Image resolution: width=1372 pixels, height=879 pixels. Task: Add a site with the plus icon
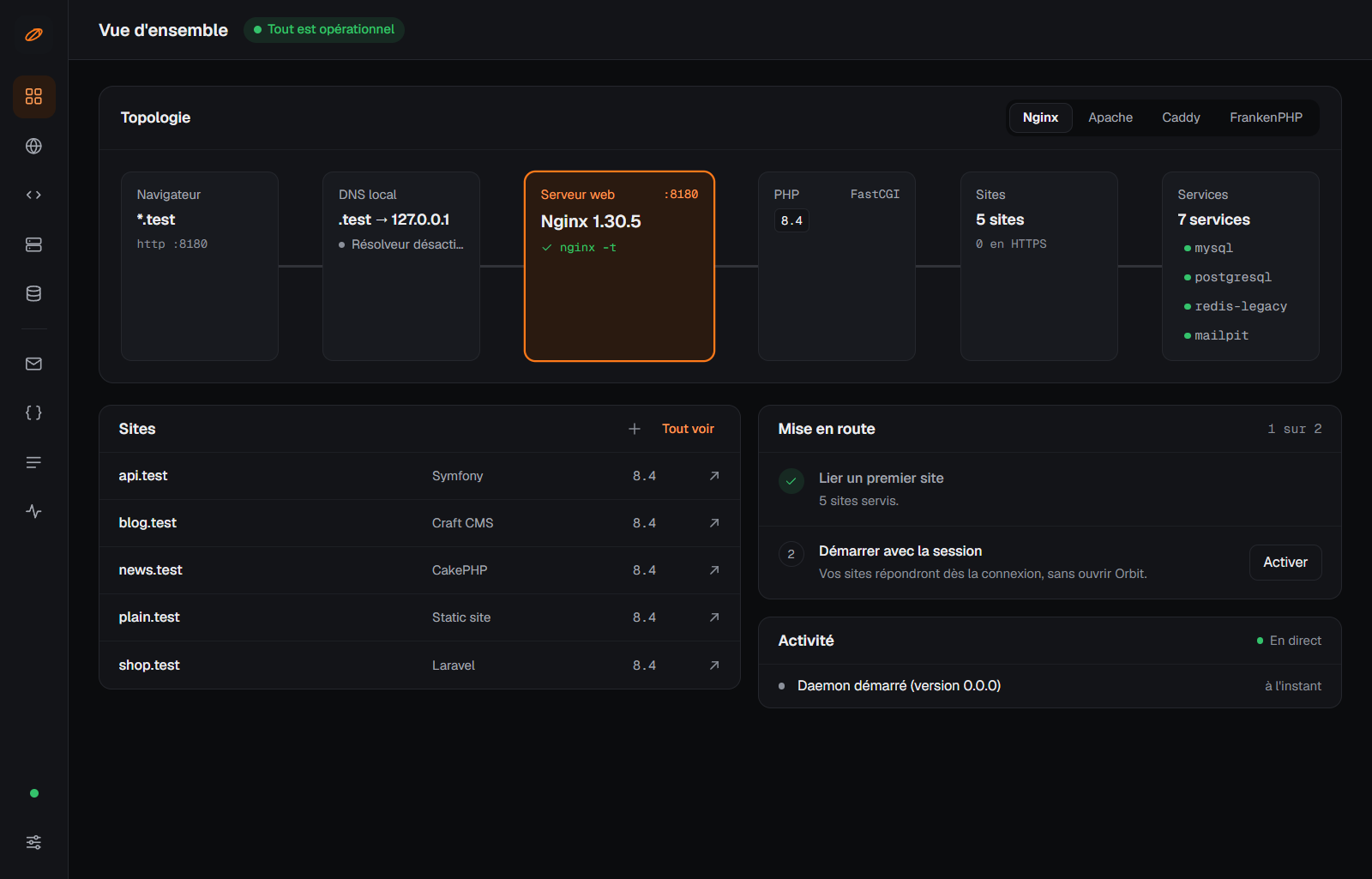635,429
